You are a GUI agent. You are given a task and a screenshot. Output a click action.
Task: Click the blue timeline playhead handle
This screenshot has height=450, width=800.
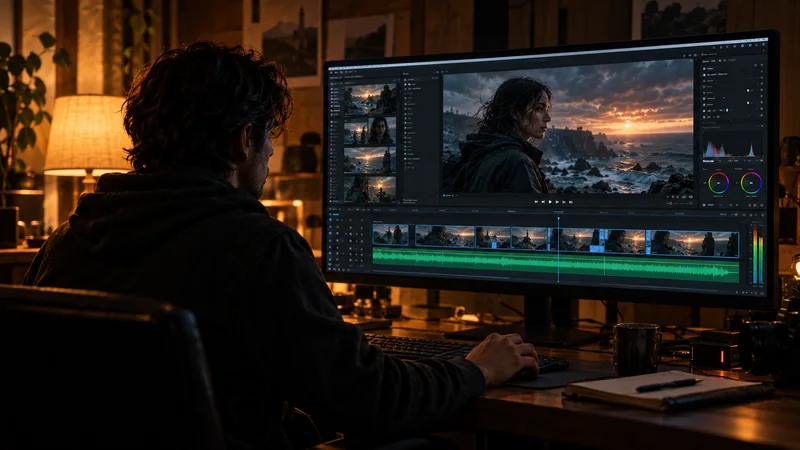pos(559,218)
